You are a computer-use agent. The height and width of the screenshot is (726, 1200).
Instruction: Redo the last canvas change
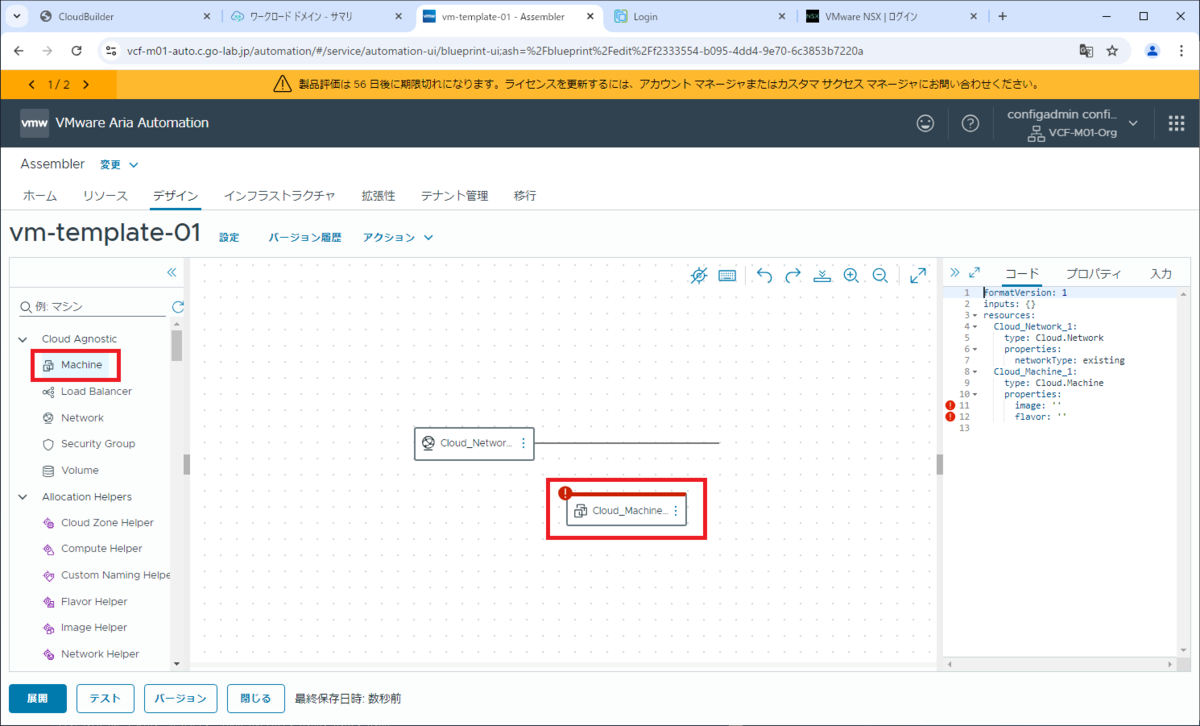point(793,275)
